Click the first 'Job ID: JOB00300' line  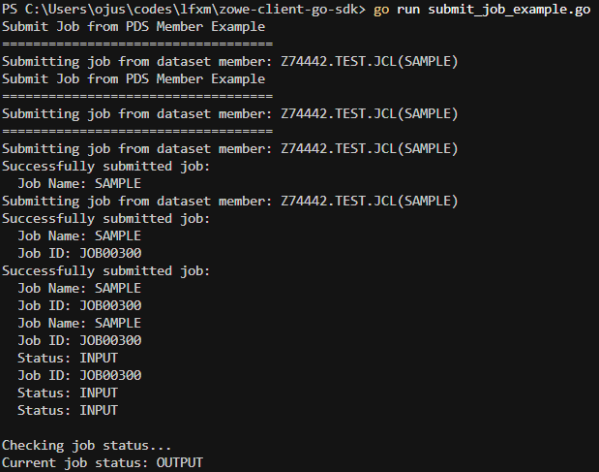[79, 253]
